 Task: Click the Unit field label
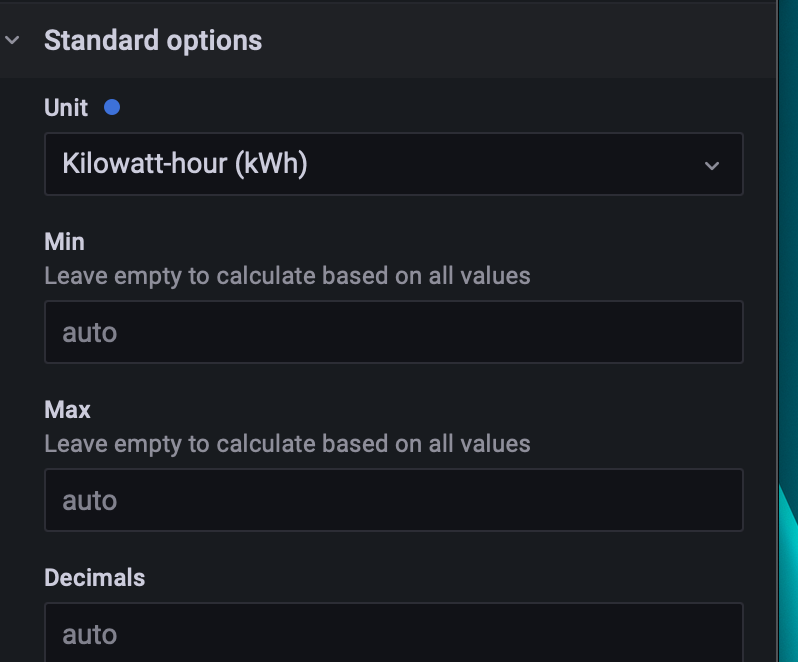66,108
